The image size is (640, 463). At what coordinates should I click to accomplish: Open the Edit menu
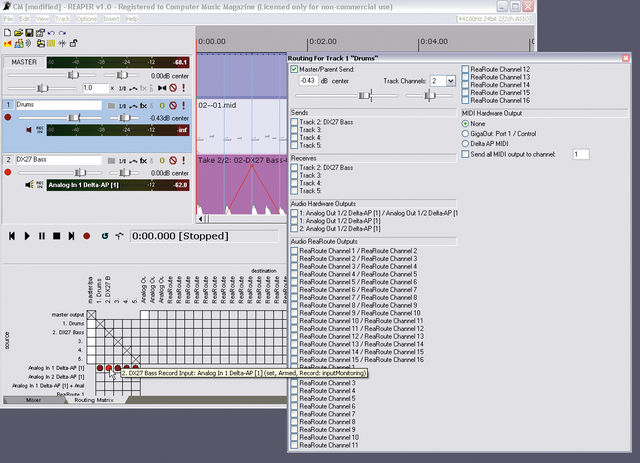click(24, 19)
